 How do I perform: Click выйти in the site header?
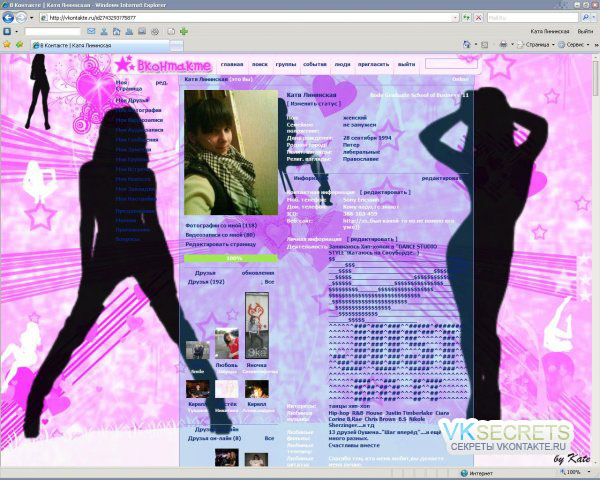coord(406,64)
